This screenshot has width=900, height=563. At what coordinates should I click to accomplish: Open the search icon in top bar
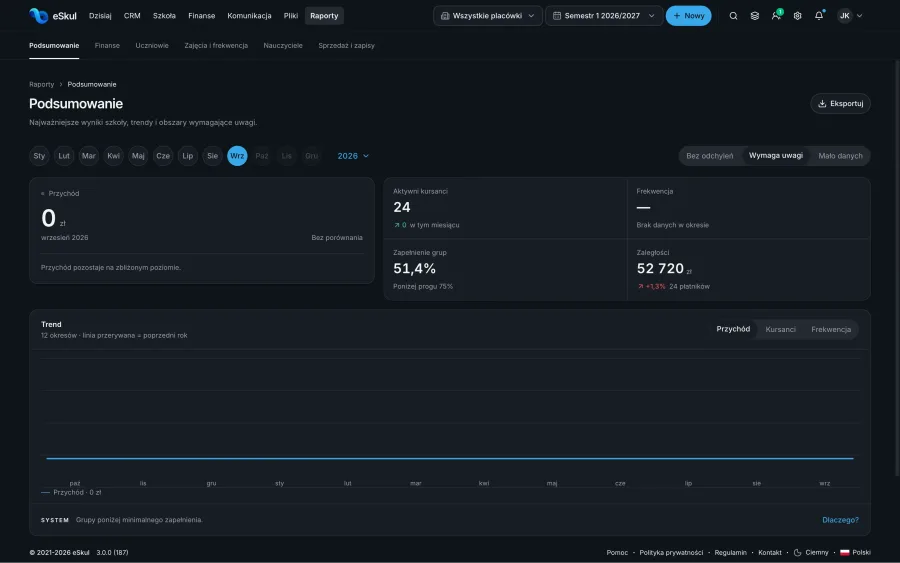coord(733,16)
